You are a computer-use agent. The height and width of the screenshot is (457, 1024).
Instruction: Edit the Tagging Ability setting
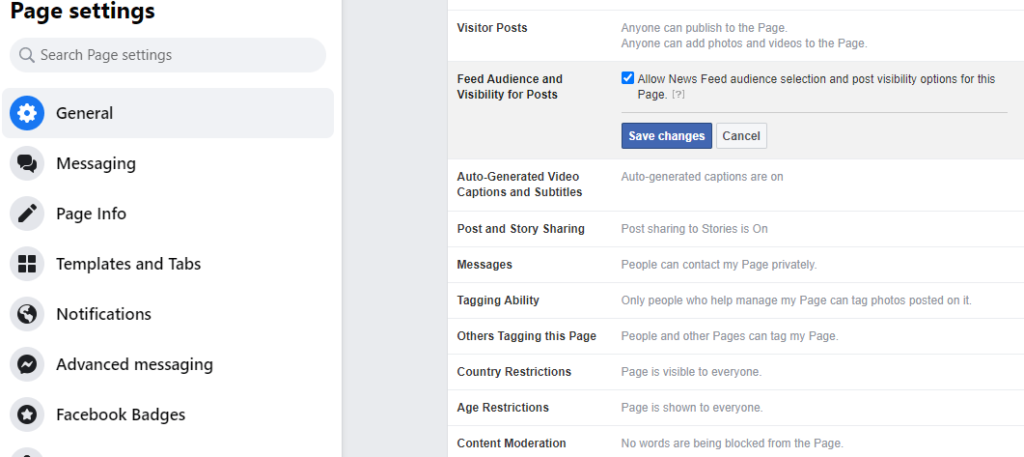735,300
